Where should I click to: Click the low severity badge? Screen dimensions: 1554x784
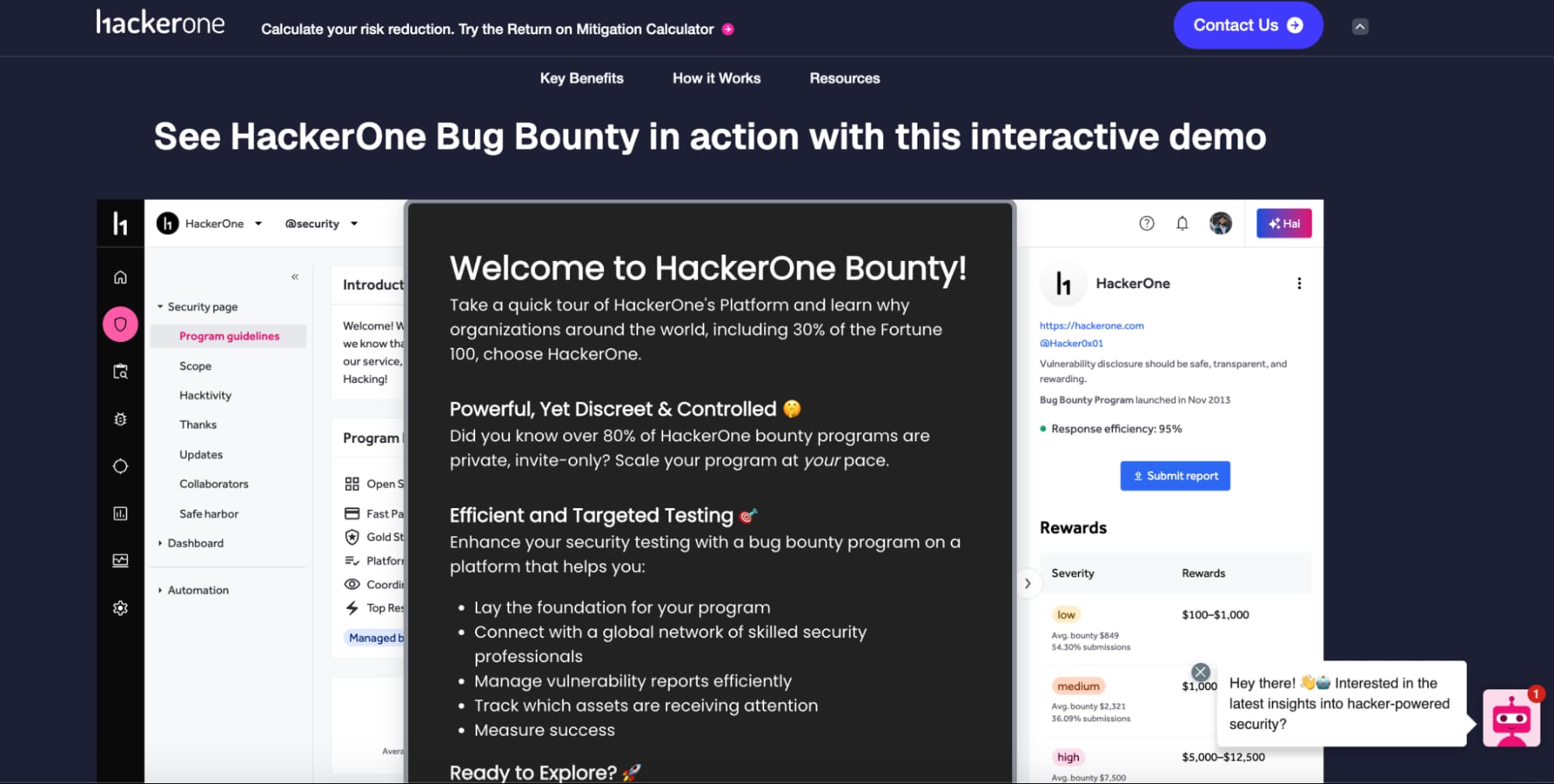1066,615
